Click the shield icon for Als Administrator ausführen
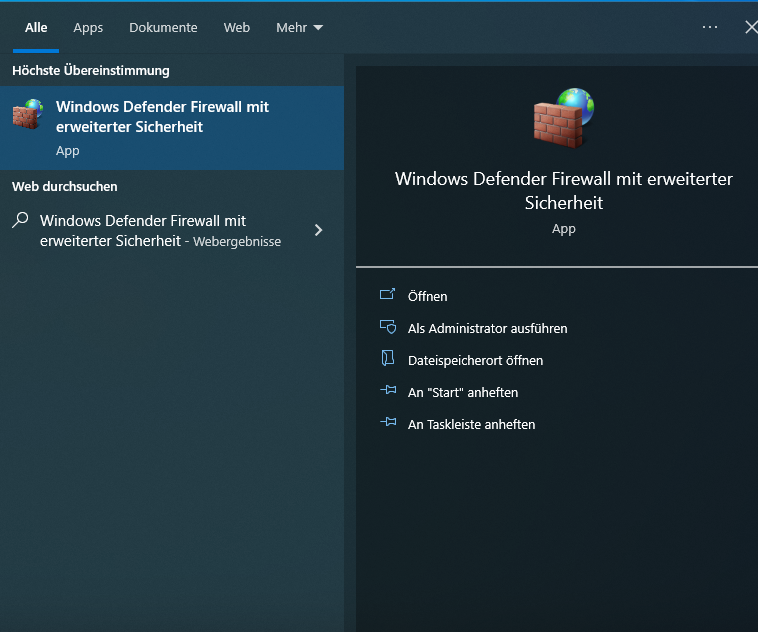The height and width of the screenshot is (632, 758). pyautogui.click(x=388, y=327)
